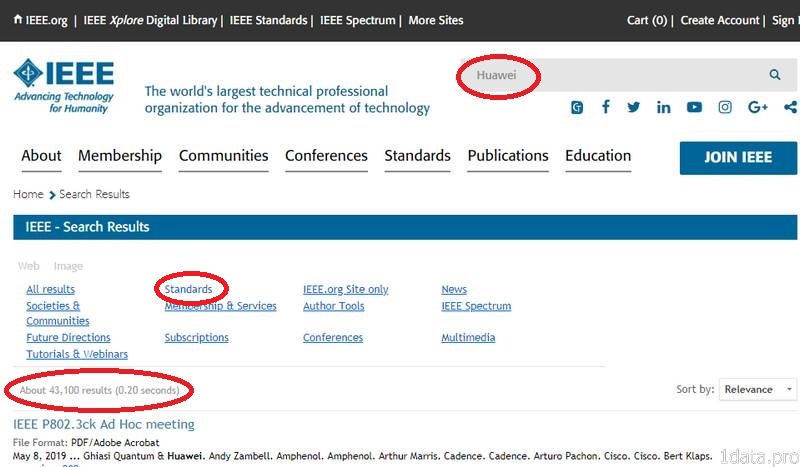Open the Education menu
Screen dimensions: 800x467
coord(598,156)
